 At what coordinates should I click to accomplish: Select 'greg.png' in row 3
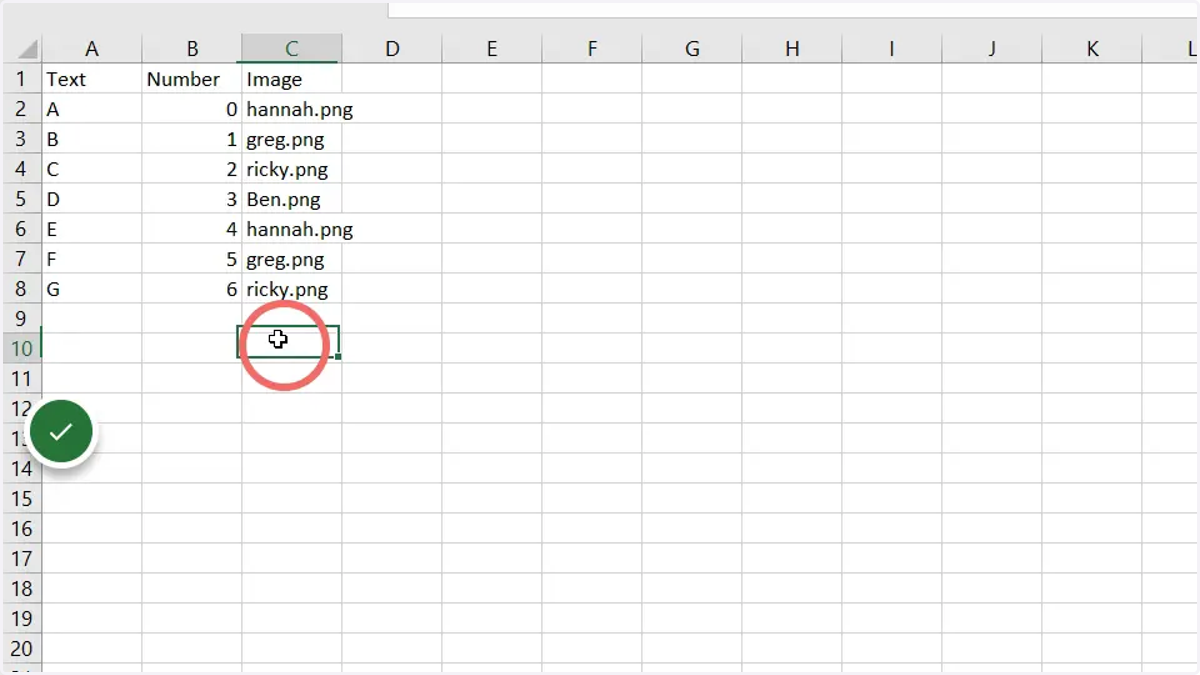pyautogui.click(x=292, y=139)
